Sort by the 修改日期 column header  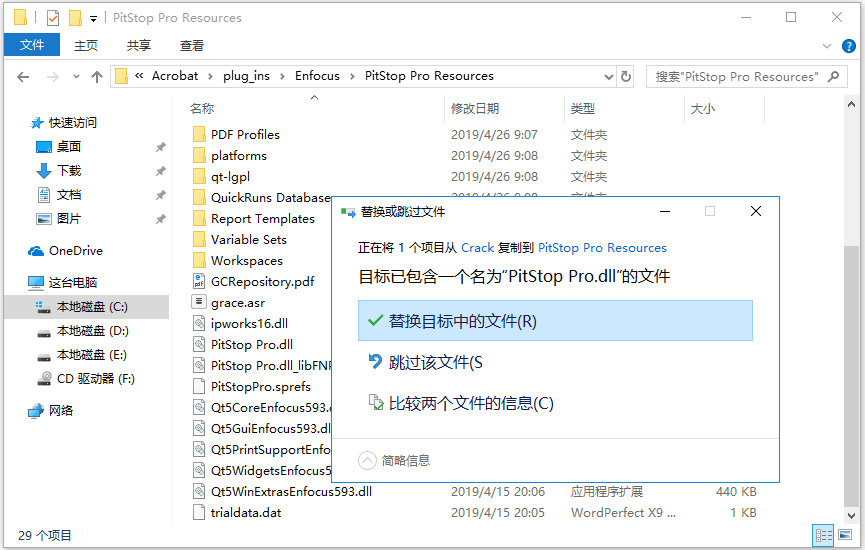click(475, 109)
